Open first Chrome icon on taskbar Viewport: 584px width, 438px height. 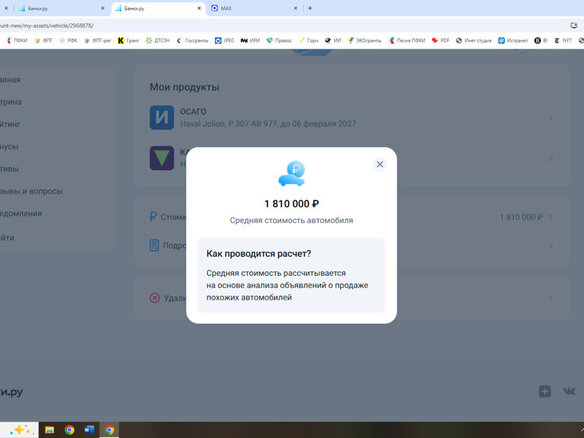point(69,430)
